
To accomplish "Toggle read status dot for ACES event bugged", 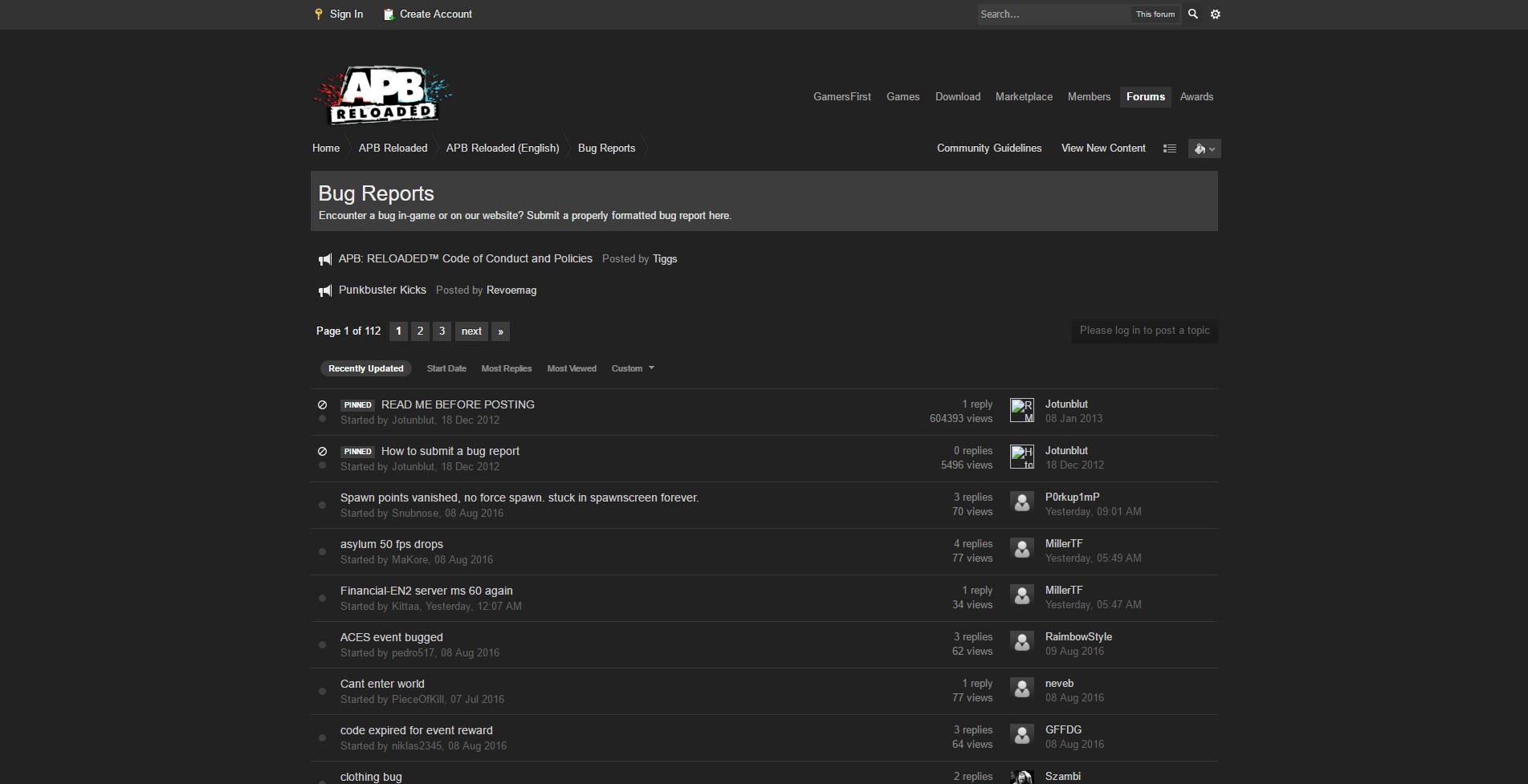I will [322, 644].
